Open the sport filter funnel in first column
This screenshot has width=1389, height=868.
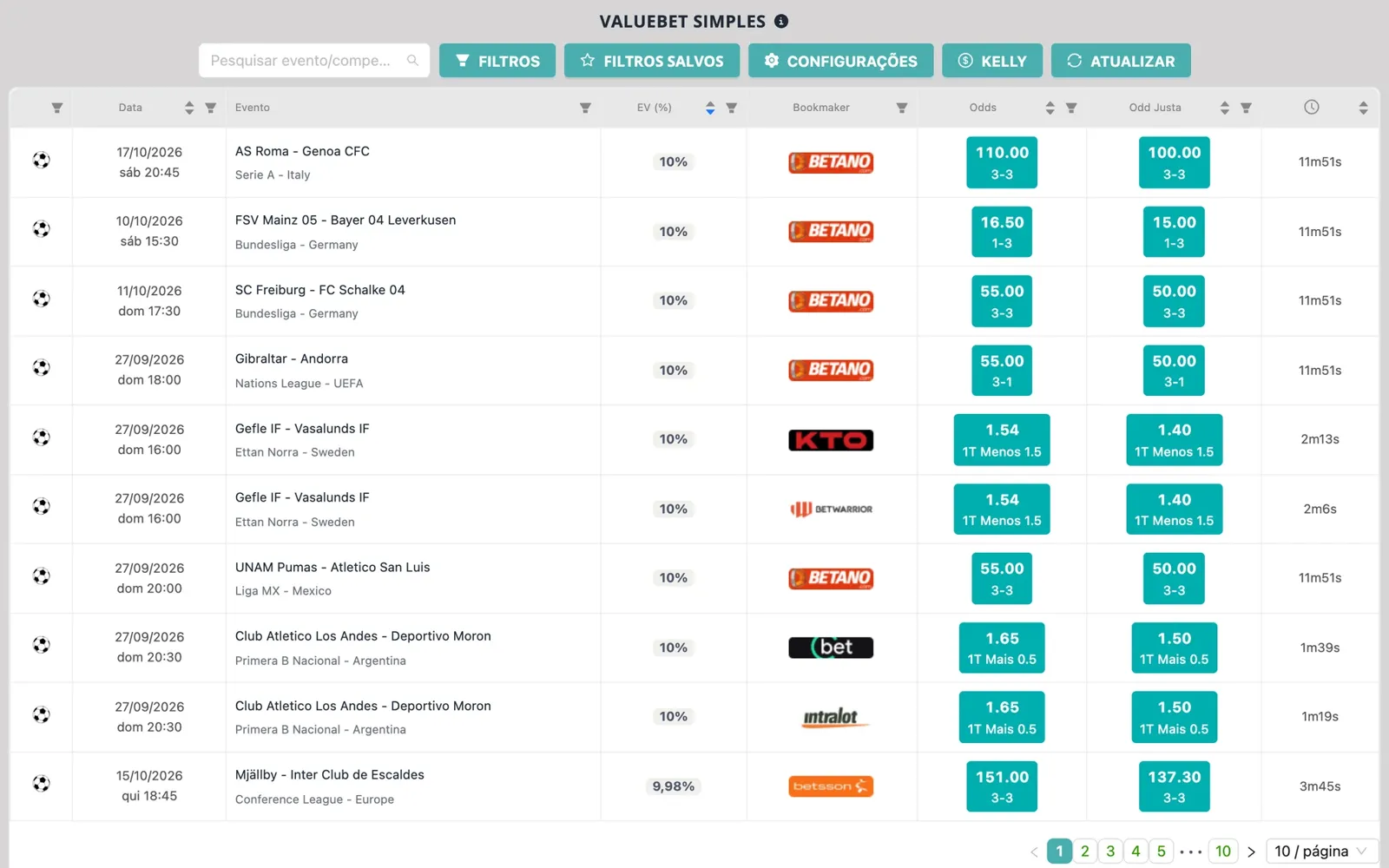pyautogui.click(x=56, y=108)
